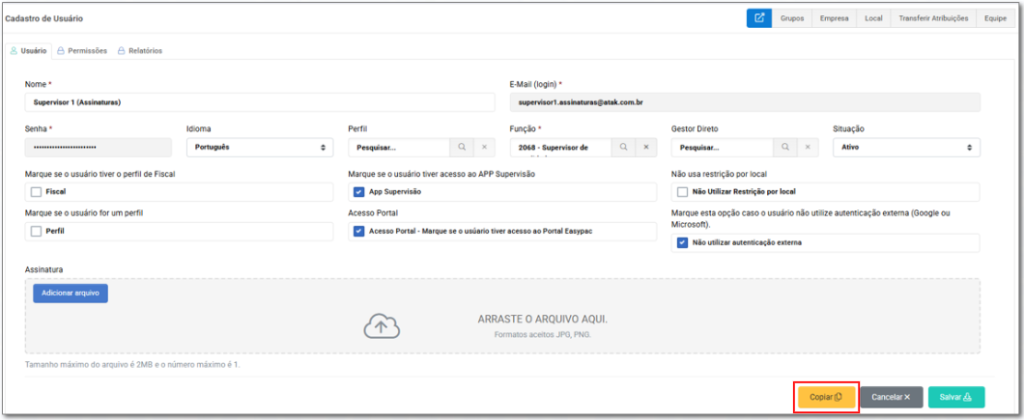Search Função with magnifier icon

tap(623, 148)
